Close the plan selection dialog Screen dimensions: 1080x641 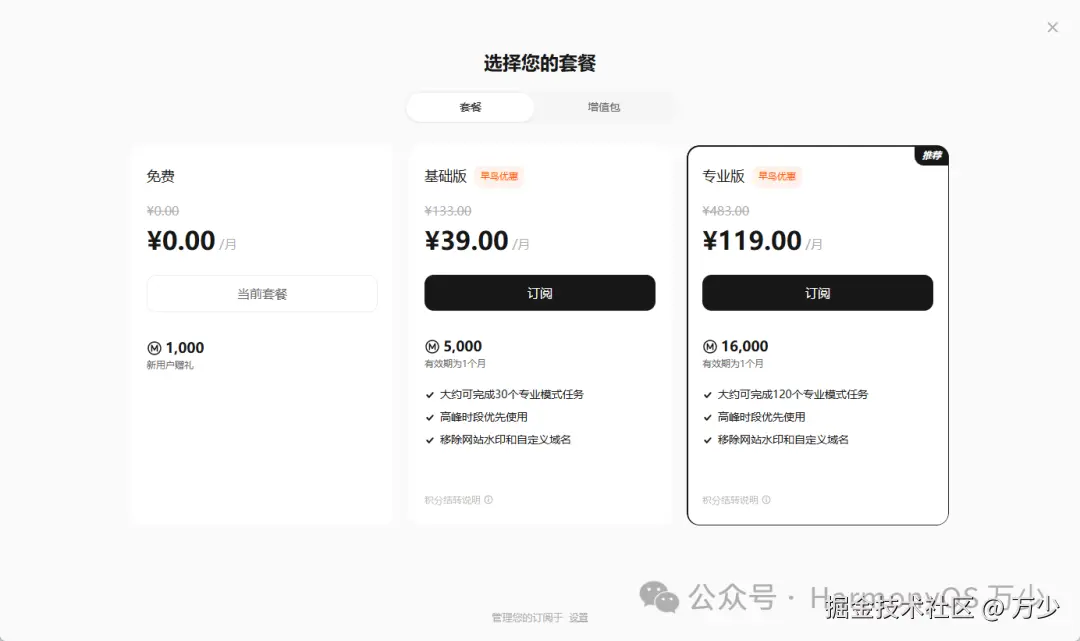coord(1052,27)
